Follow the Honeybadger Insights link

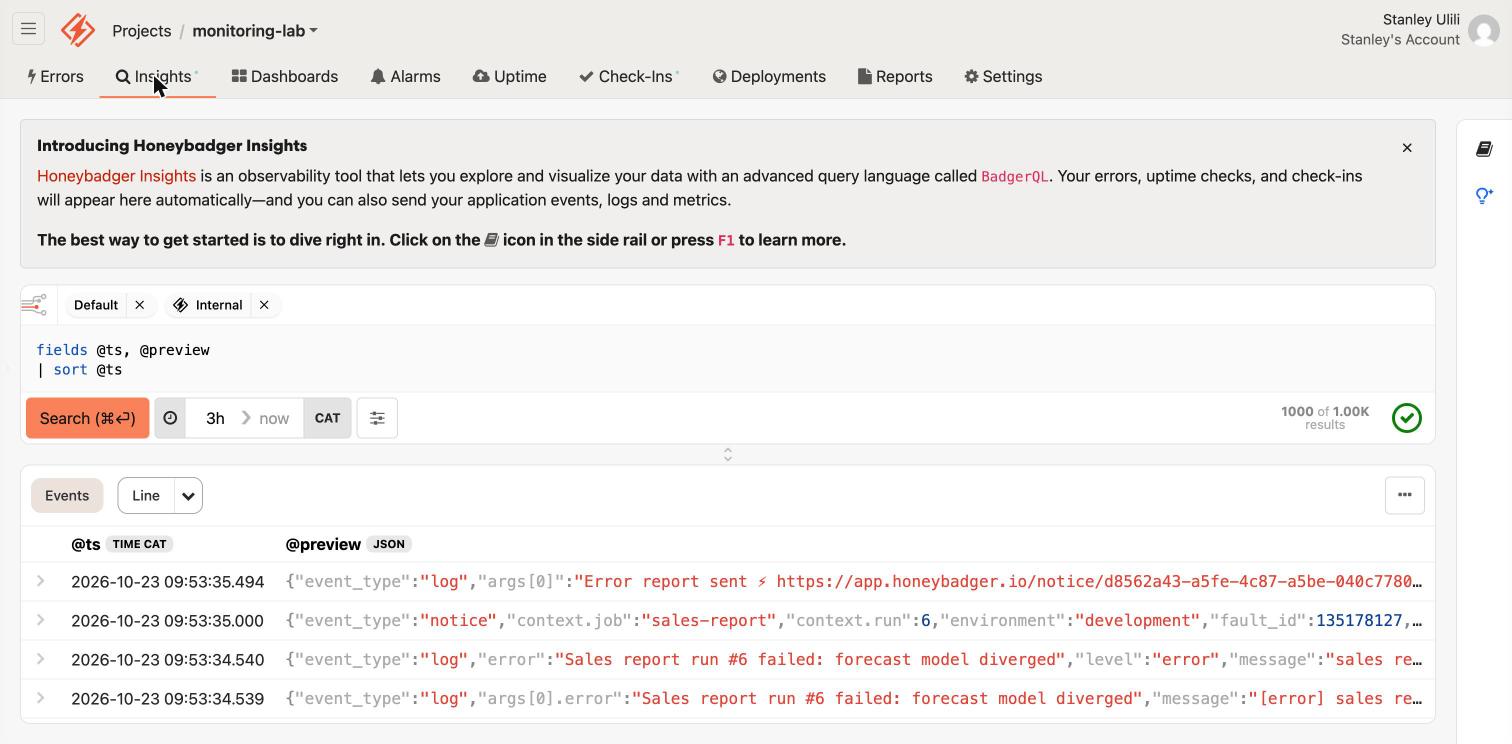pos(116,176)
